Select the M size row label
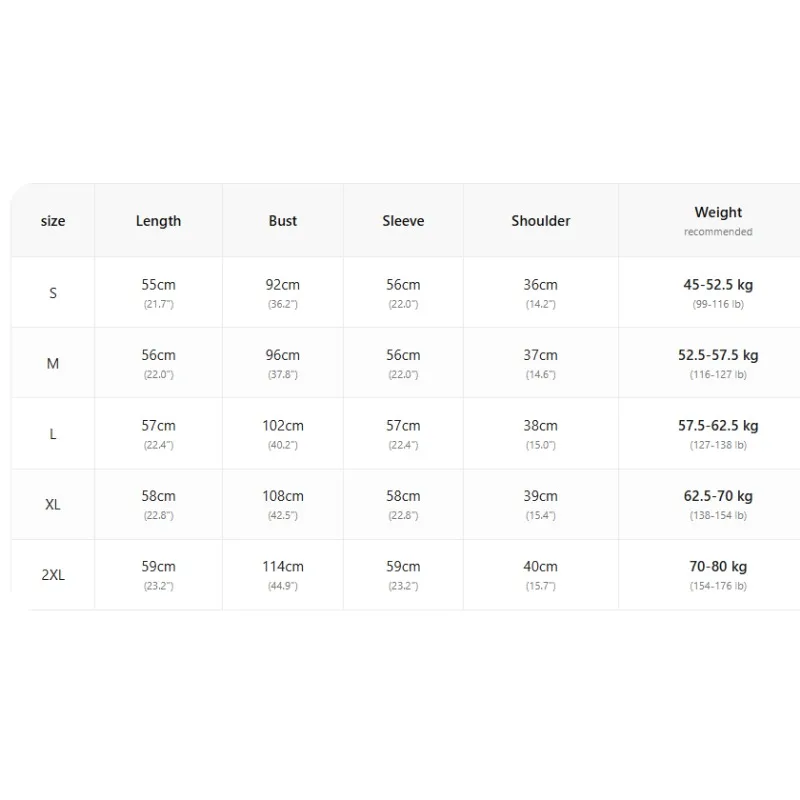Screen dimensions: 800x800 click(53, 363)
